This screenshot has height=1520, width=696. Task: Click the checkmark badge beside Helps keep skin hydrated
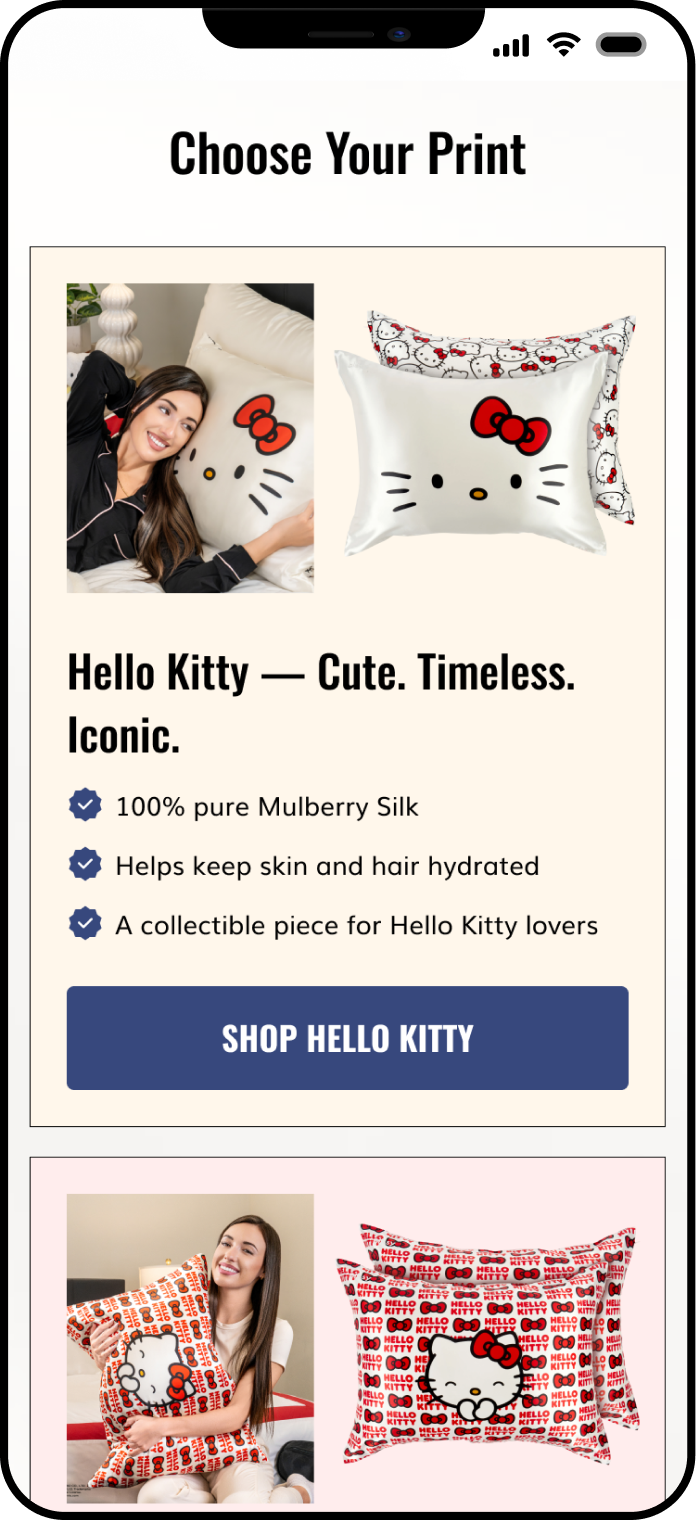[x=85, y=865]
